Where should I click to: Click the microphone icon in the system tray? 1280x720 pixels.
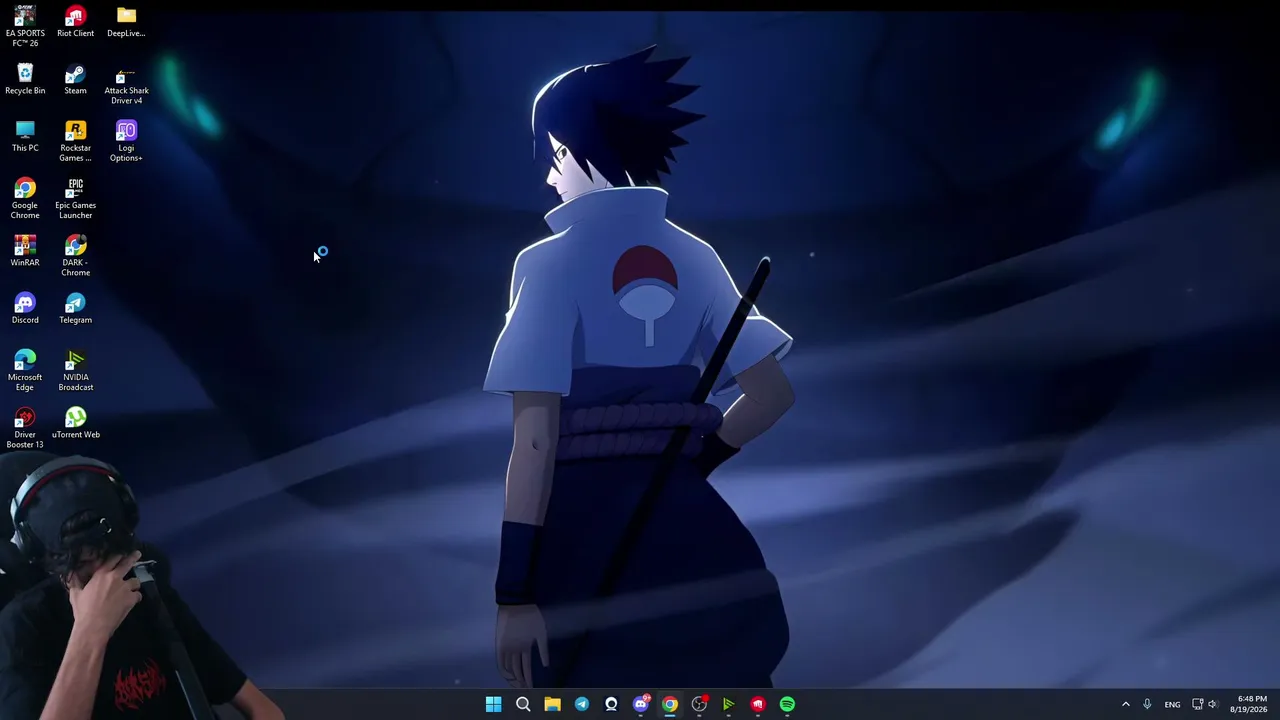[x=1147, y=704]
